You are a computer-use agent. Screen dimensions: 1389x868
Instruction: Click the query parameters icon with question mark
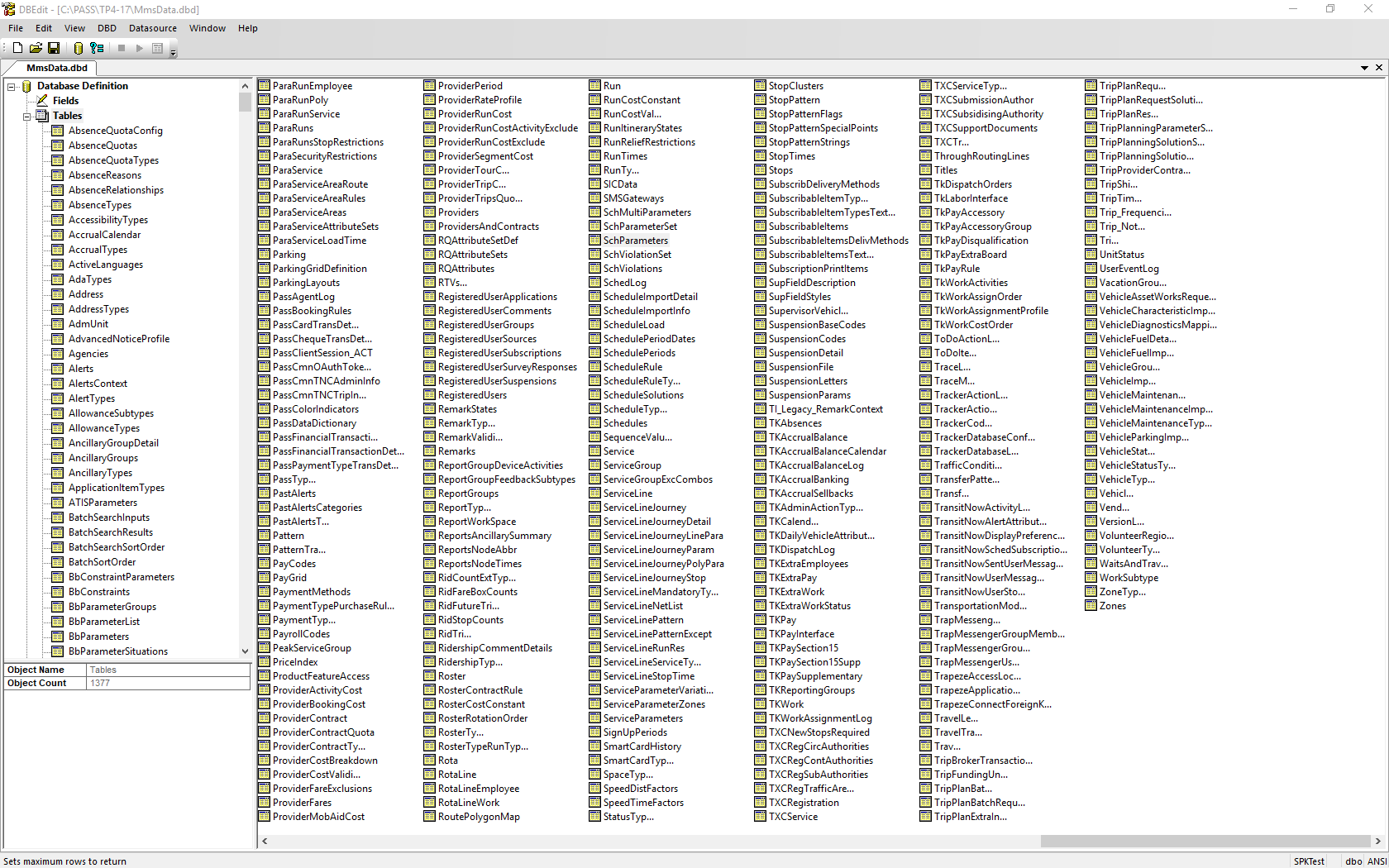(x=97, y=48)
